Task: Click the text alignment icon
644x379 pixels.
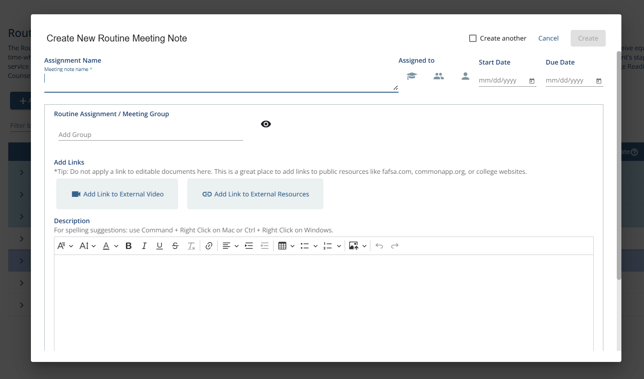Action: [226, 246]
